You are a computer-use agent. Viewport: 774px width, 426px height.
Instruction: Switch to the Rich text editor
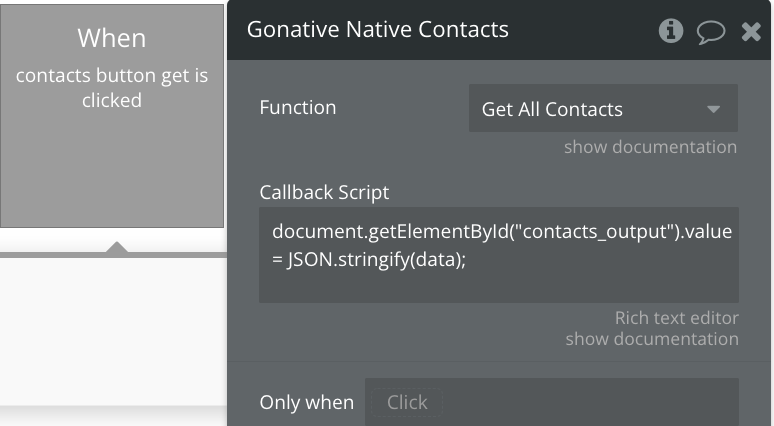pos(676,318)
